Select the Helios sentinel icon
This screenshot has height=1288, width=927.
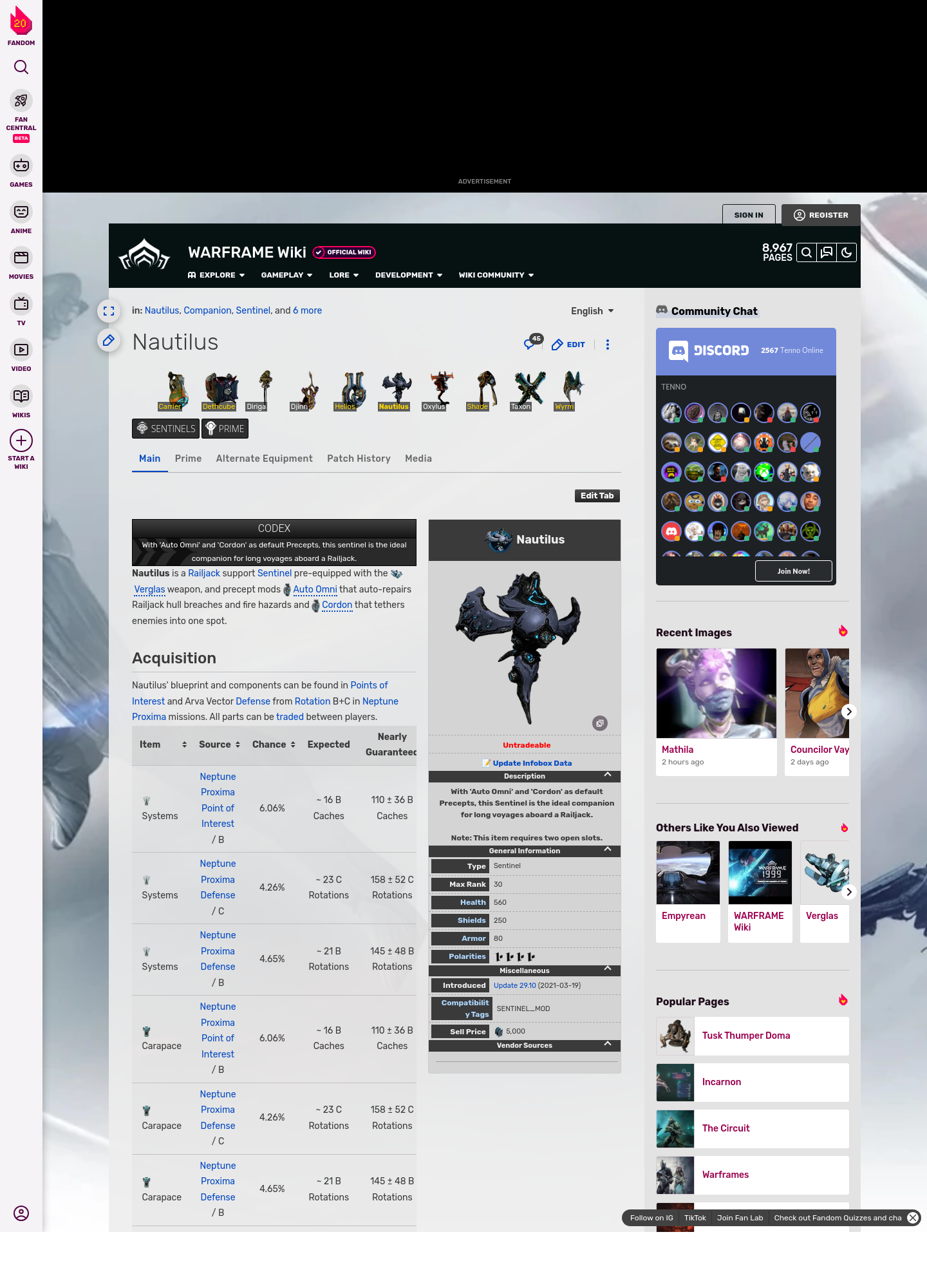pos(351,391)
